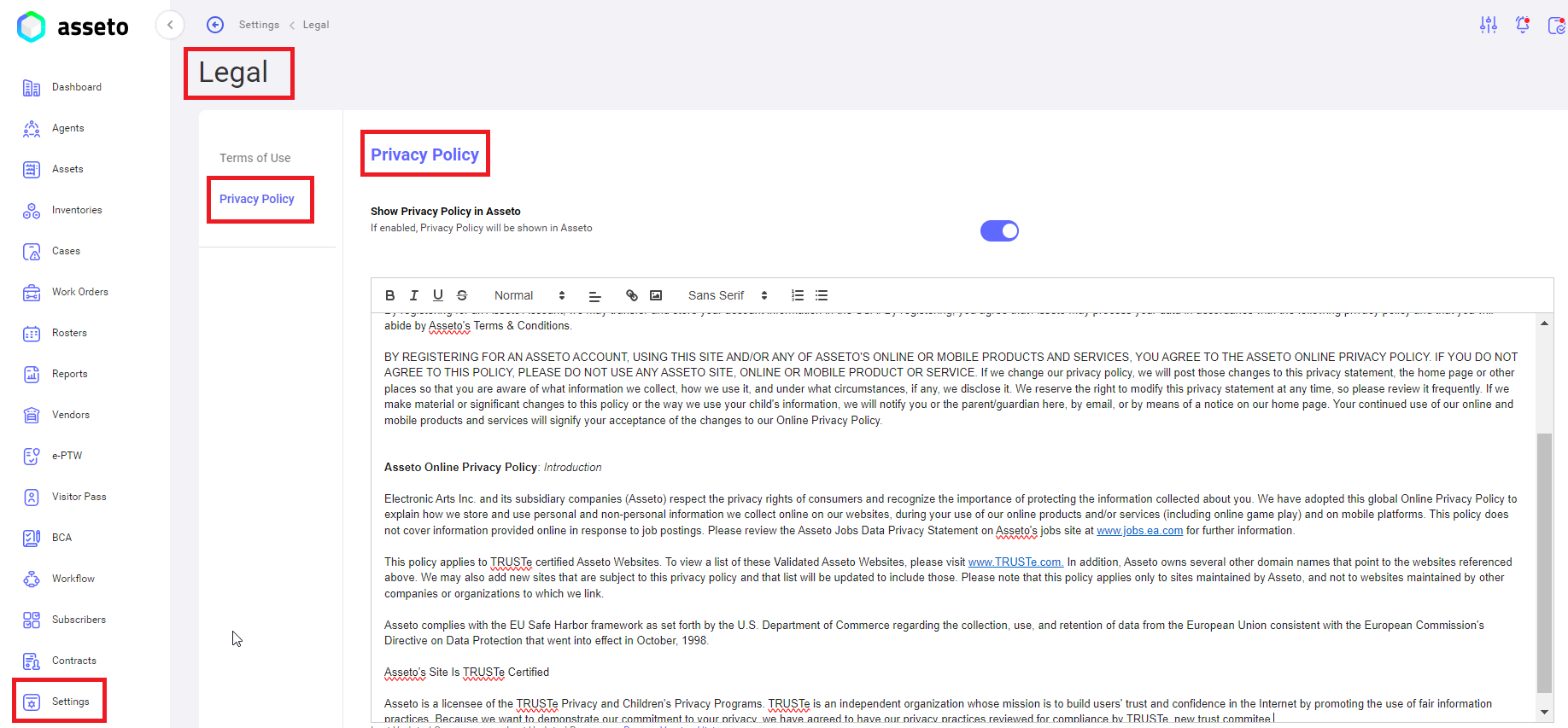Click the editor scrollbar down arrow
The width and height of the screenshot is (1568, 728).
point(1544,712)
